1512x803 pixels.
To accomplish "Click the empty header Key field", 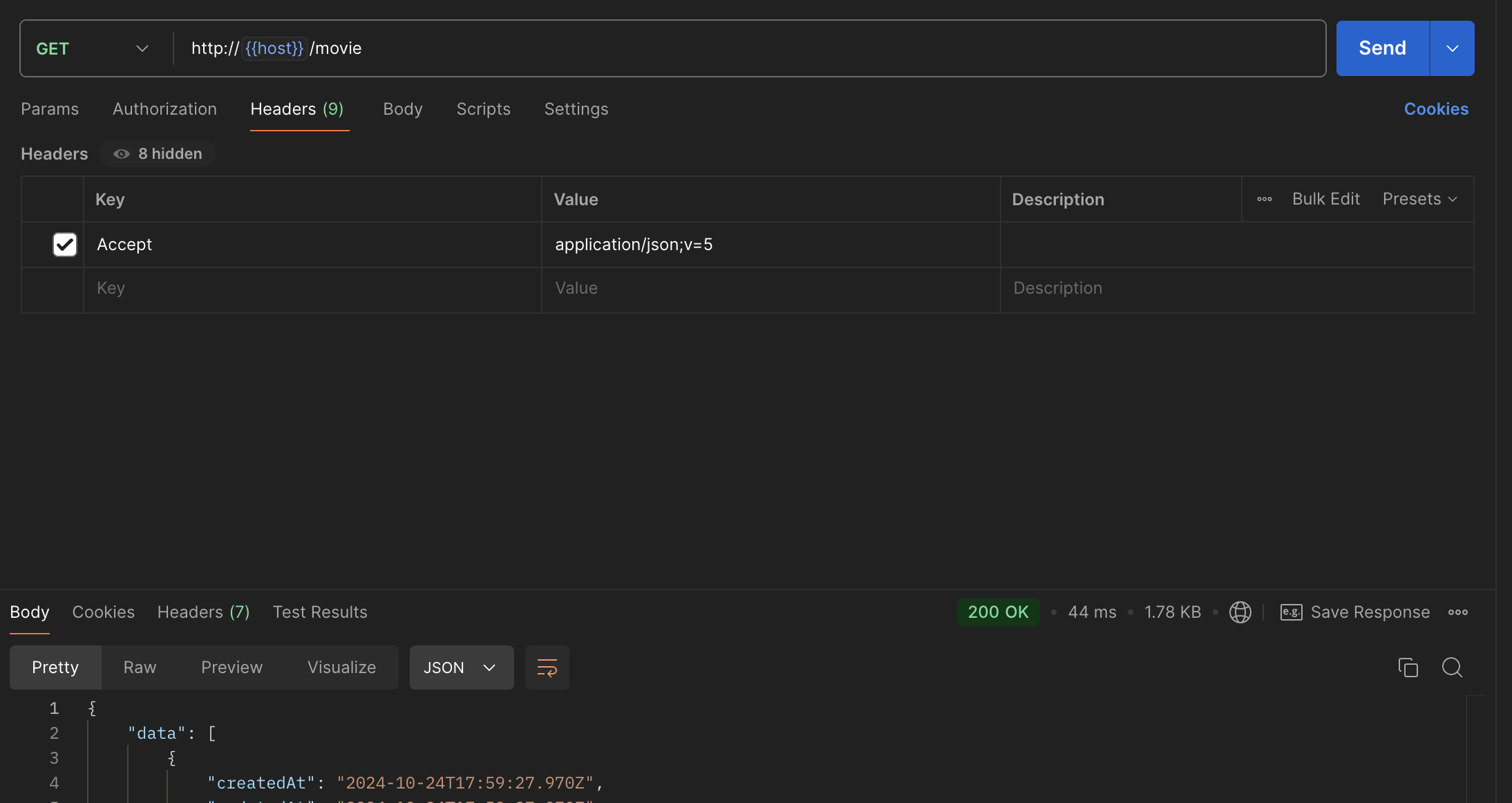I will (x=311, y=288).
